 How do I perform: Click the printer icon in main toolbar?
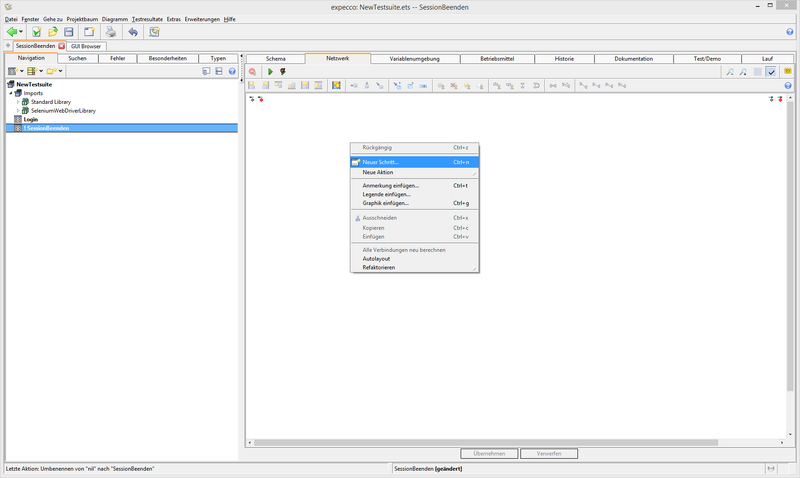pos(111,32)
